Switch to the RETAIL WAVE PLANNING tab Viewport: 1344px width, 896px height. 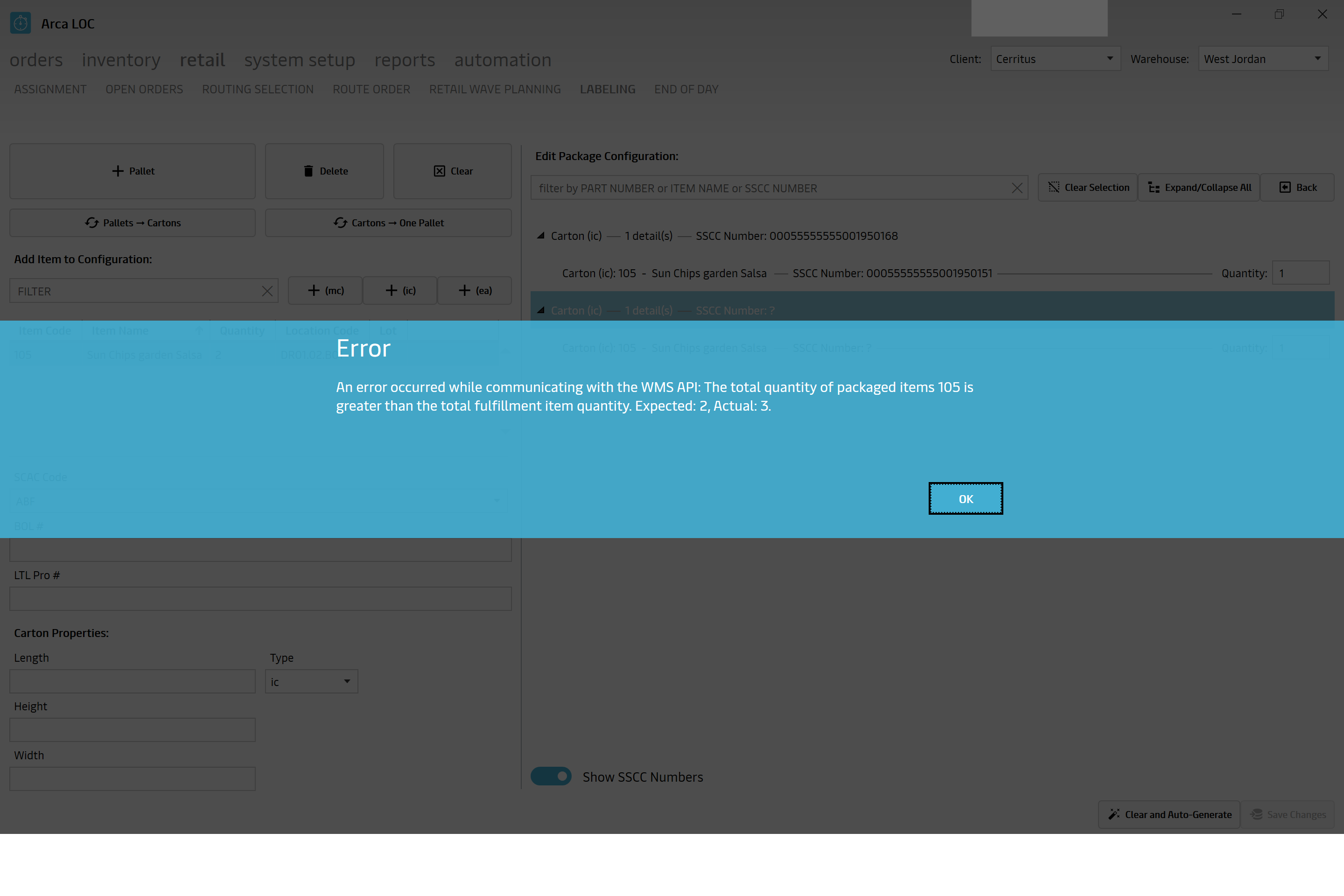tap(495, 89)
